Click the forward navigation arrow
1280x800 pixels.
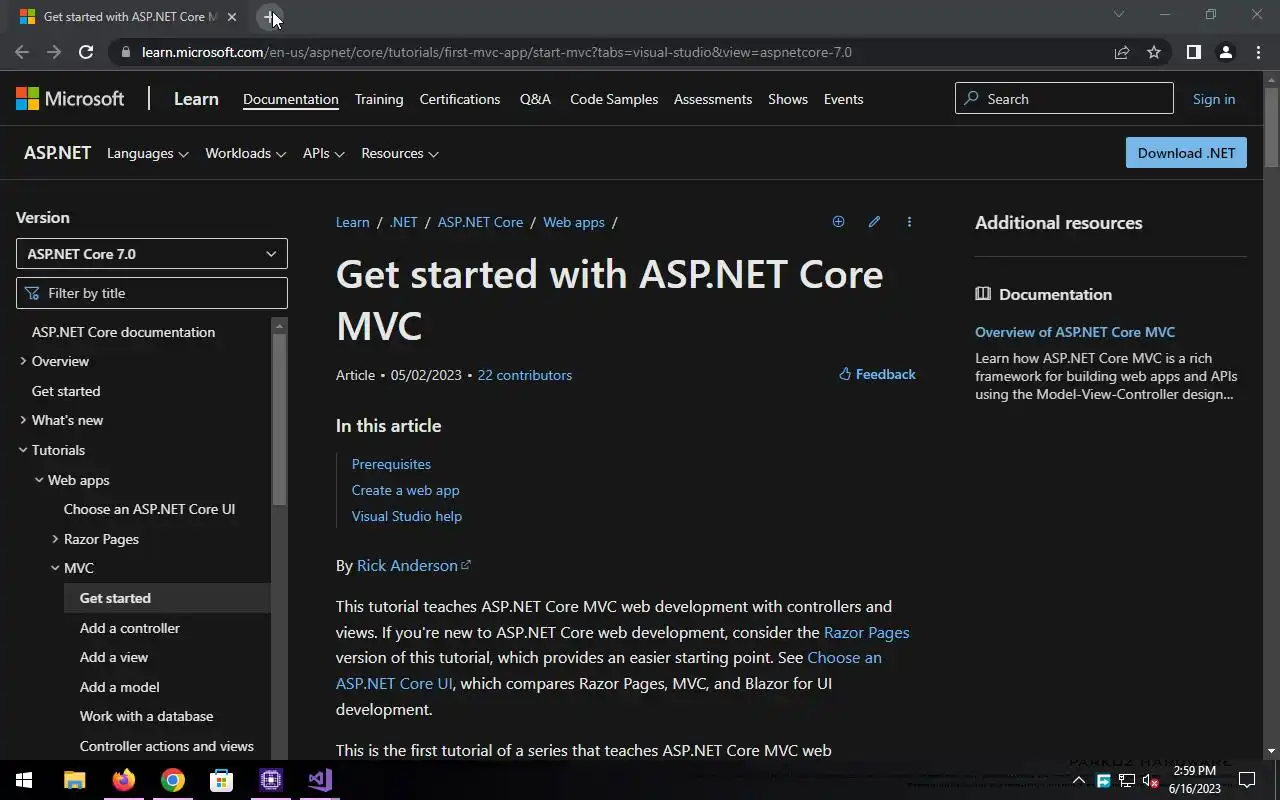pos(54,52)
